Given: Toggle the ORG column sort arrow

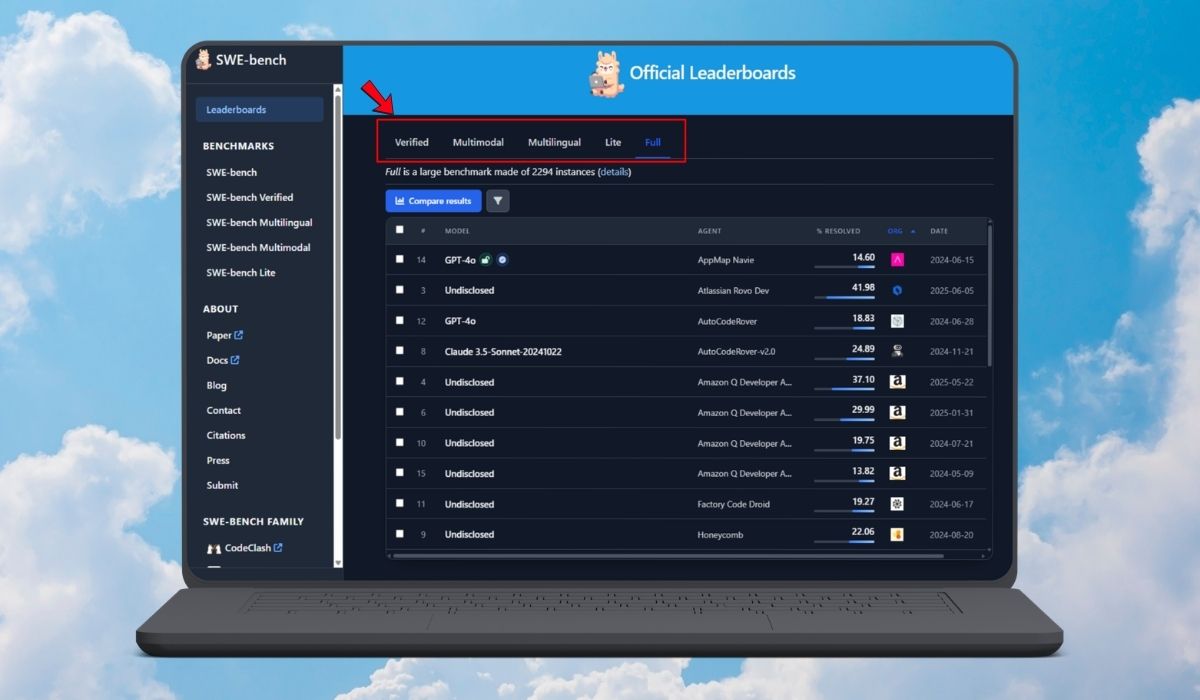Looking at the screenshot, I should (x=912, y=231).
